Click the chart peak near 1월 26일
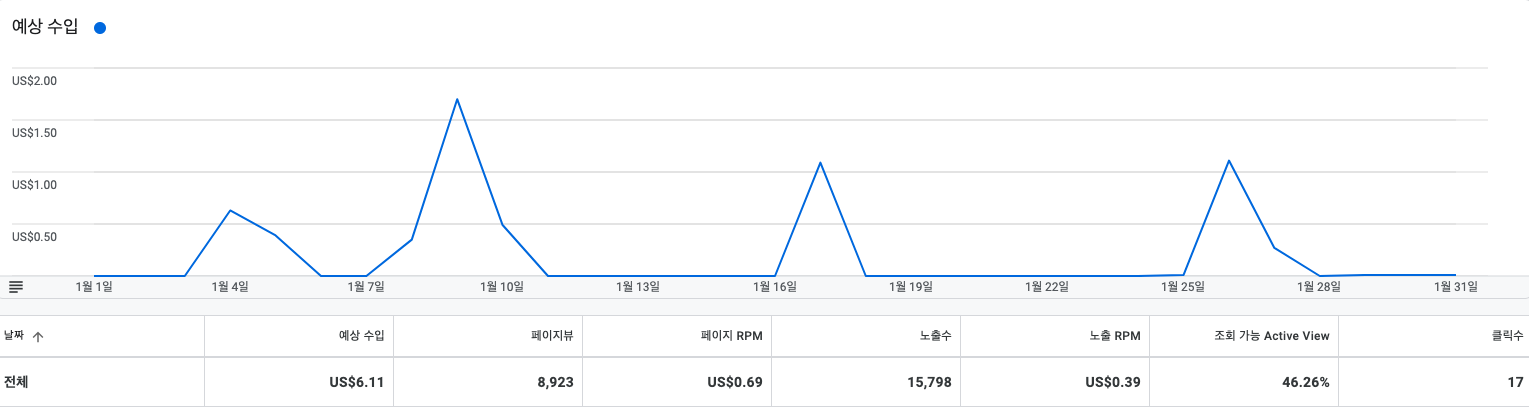 tap(1228, 160)
